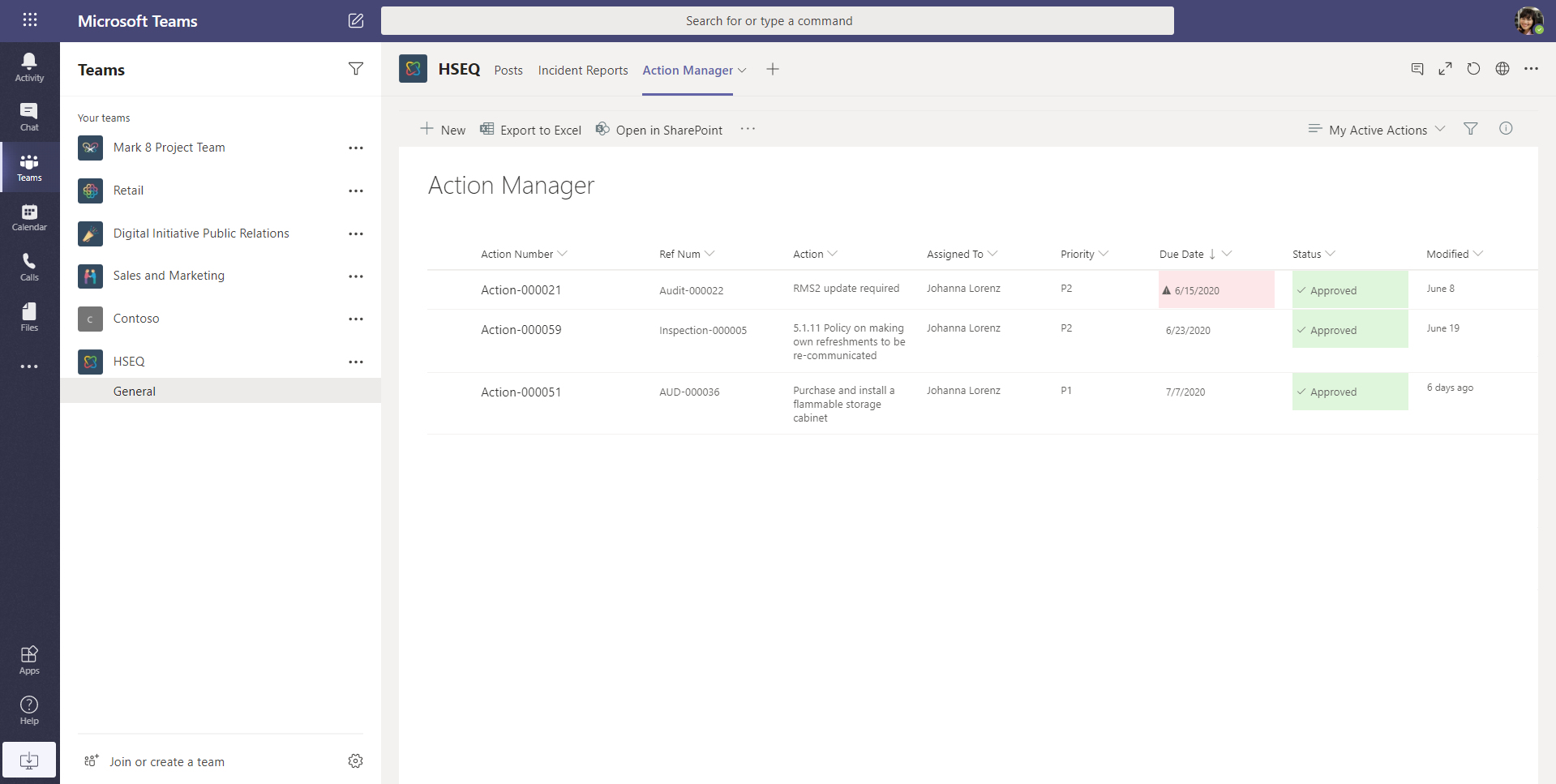Open the My Active Actions view dropdown
The width and height of the screenshot is (1556, 784).
1377,130
